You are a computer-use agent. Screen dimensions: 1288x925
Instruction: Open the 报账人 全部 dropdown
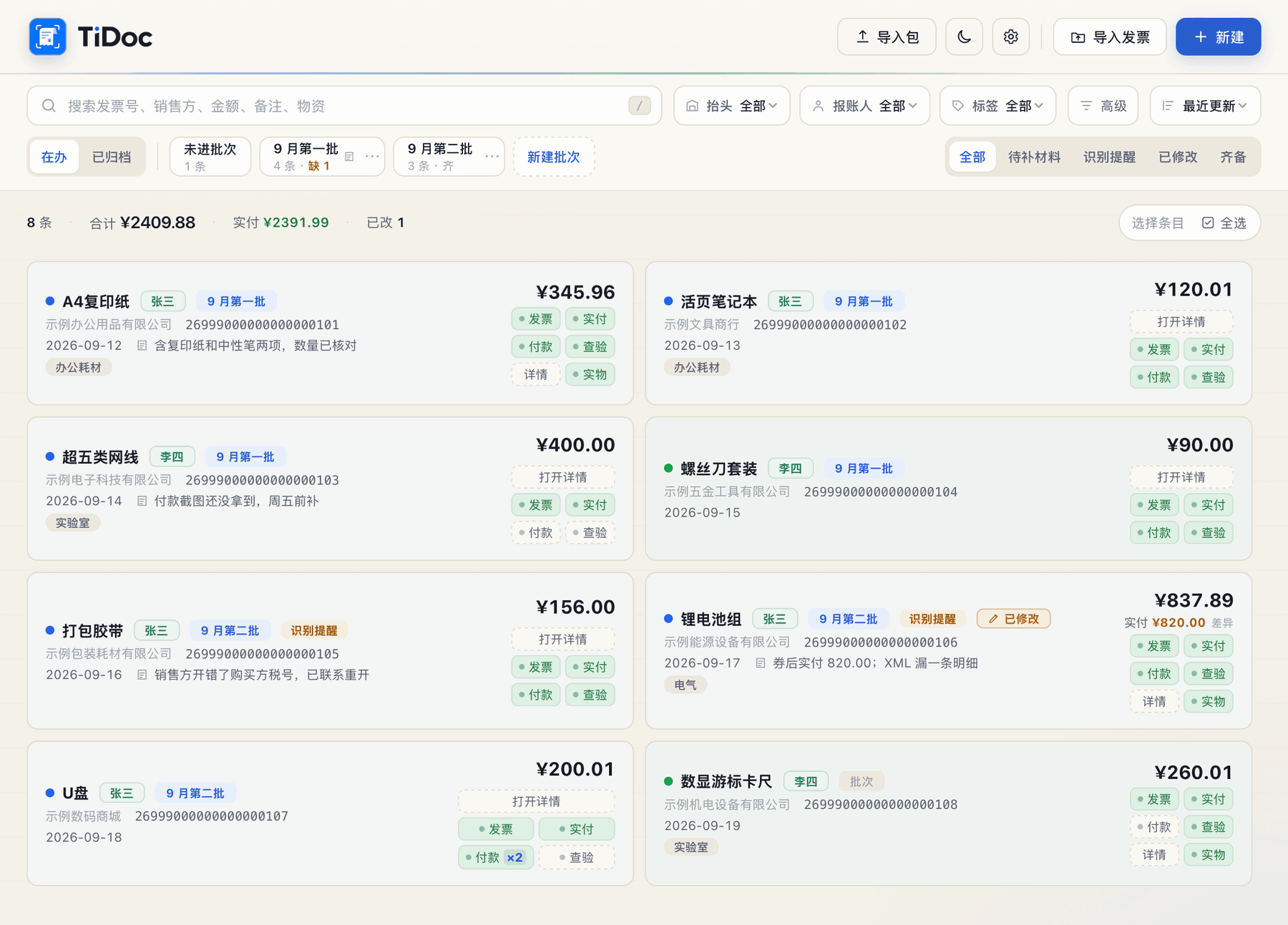click(864, 106)
